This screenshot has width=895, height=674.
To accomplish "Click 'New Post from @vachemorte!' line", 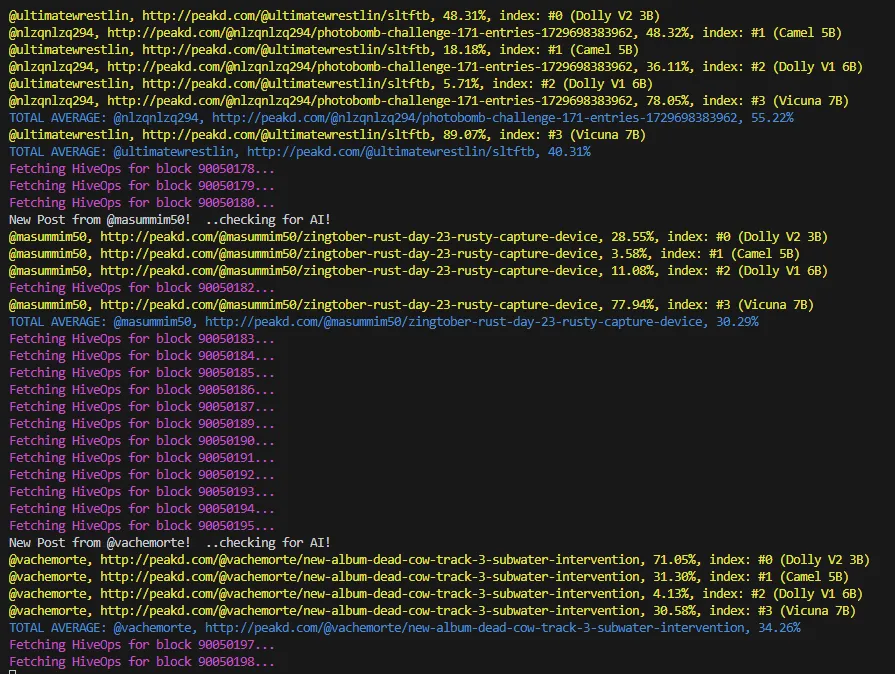I will click(x=170, y=543).
